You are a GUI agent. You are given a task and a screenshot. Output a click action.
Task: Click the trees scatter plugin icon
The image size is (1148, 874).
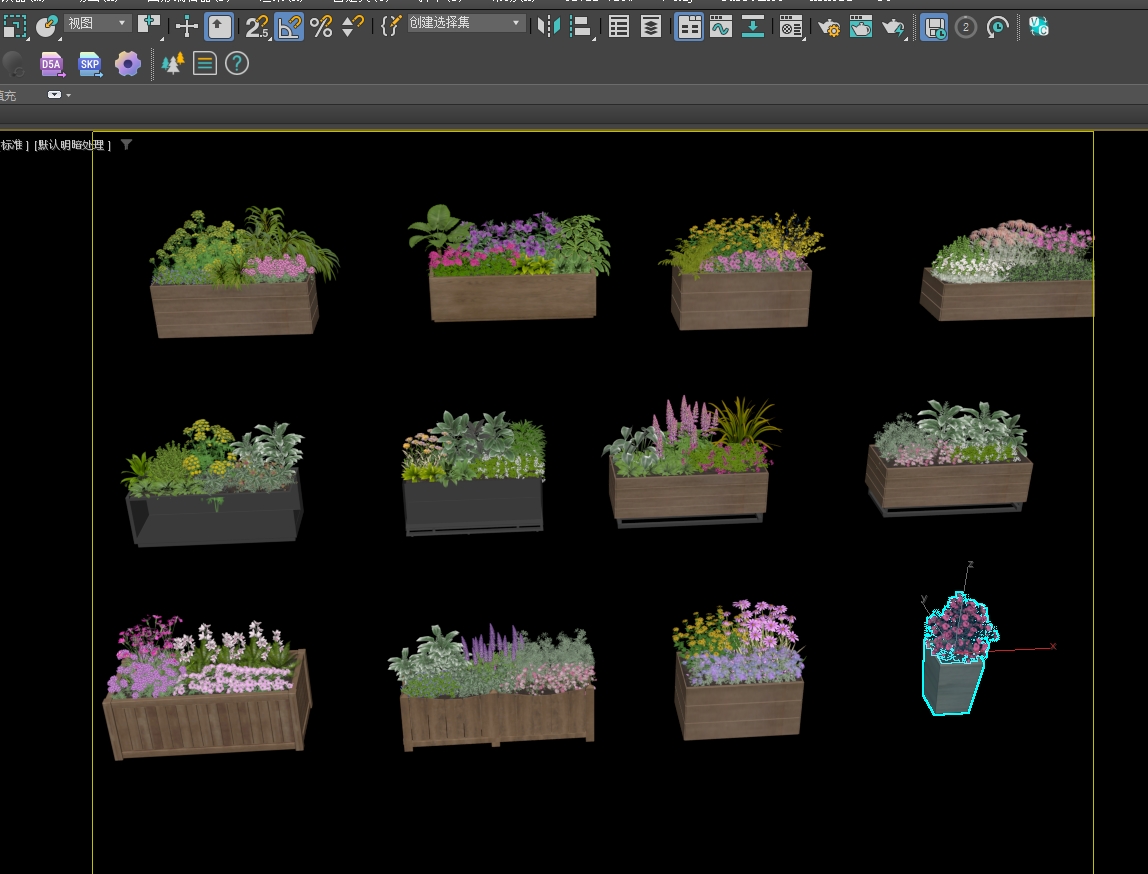pos(173,65)
